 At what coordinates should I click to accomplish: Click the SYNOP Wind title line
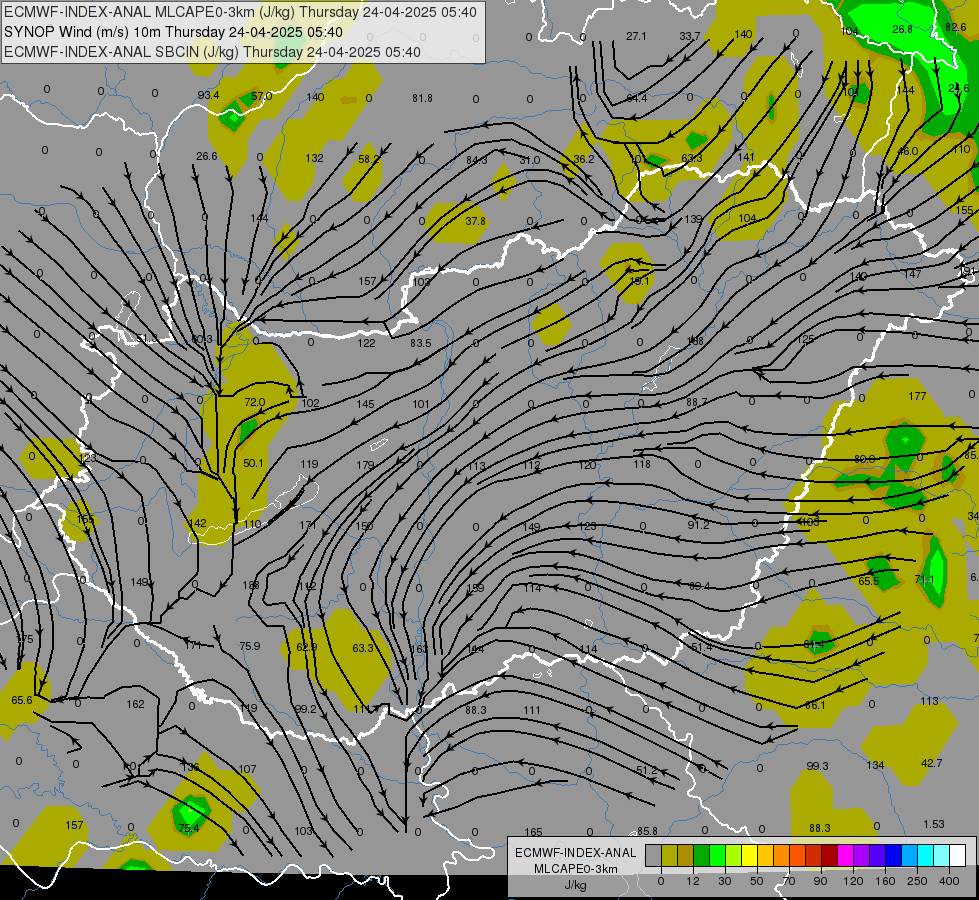click(x=173, y=32)
